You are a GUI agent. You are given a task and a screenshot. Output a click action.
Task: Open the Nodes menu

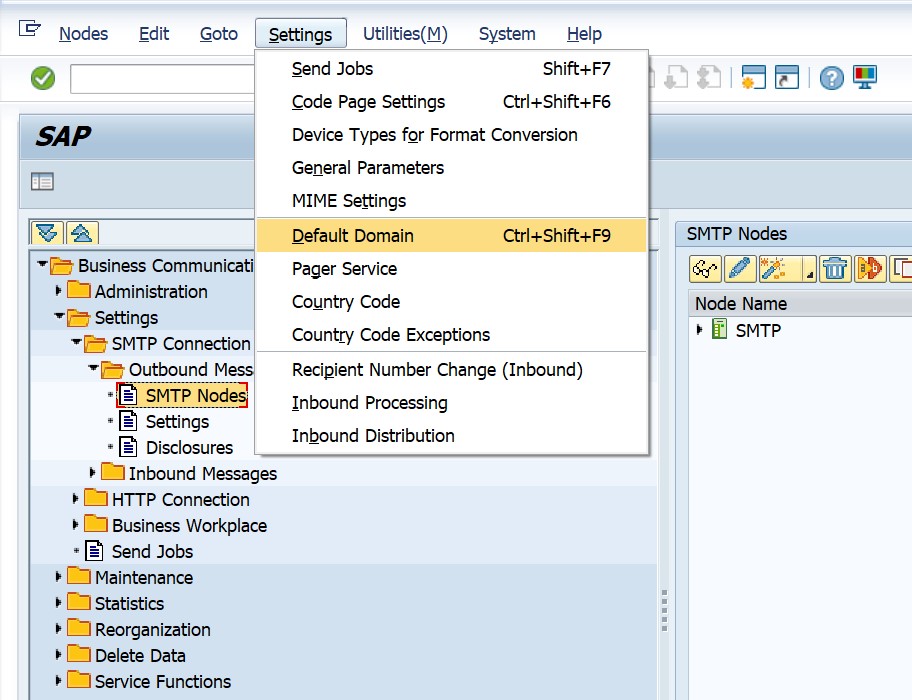click(84, 34)
